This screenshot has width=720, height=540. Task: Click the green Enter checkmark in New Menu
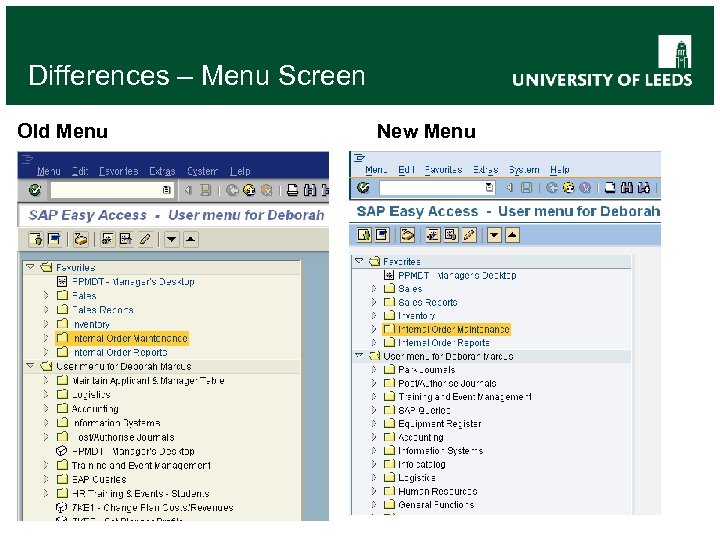[x=364, y=187]
